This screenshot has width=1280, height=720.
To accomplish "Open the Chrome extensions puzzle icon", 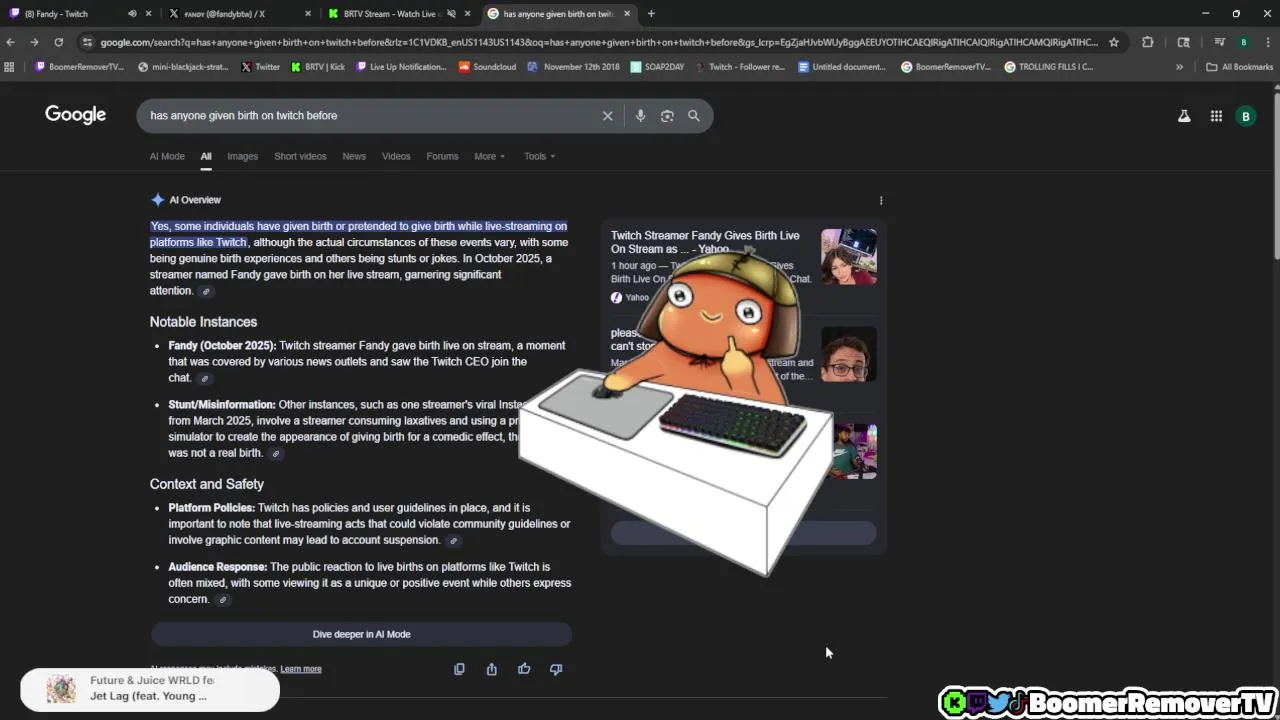I will tap(1148, 42).
